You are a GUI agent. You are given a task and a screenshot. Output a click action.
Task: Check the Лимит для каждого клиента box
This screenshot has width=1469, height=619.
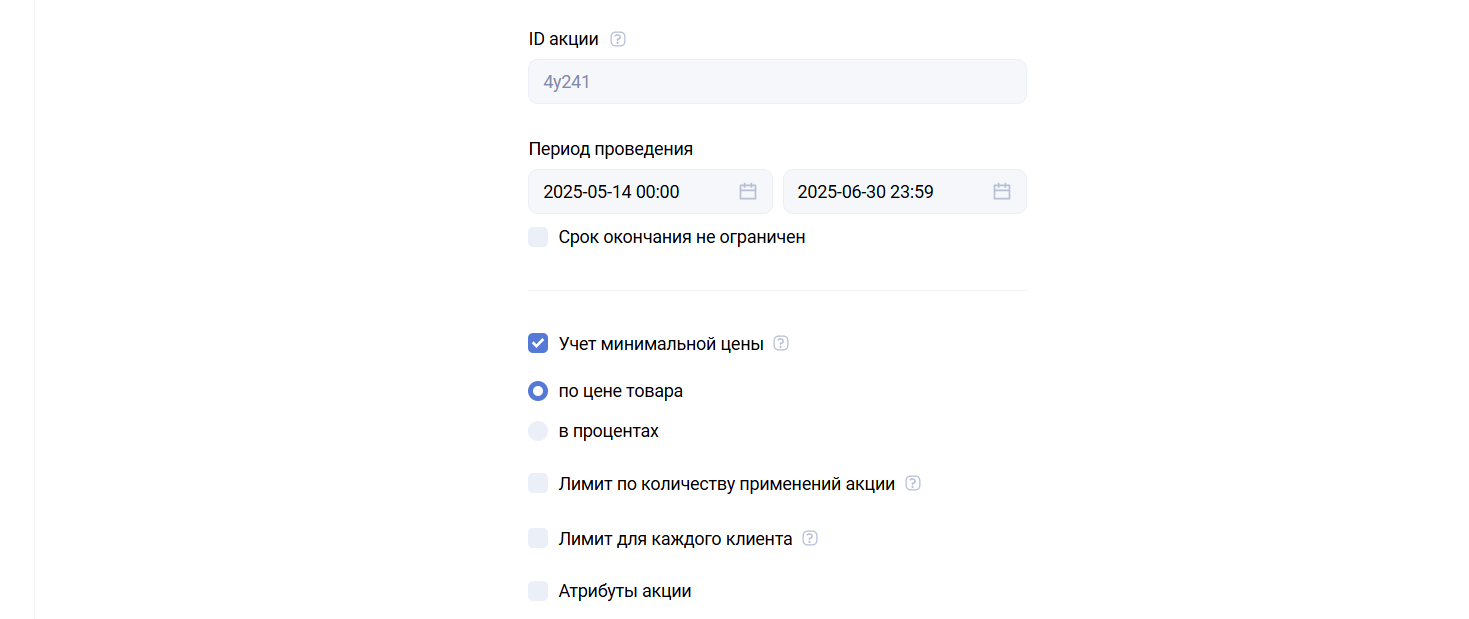tap(538, 539)
